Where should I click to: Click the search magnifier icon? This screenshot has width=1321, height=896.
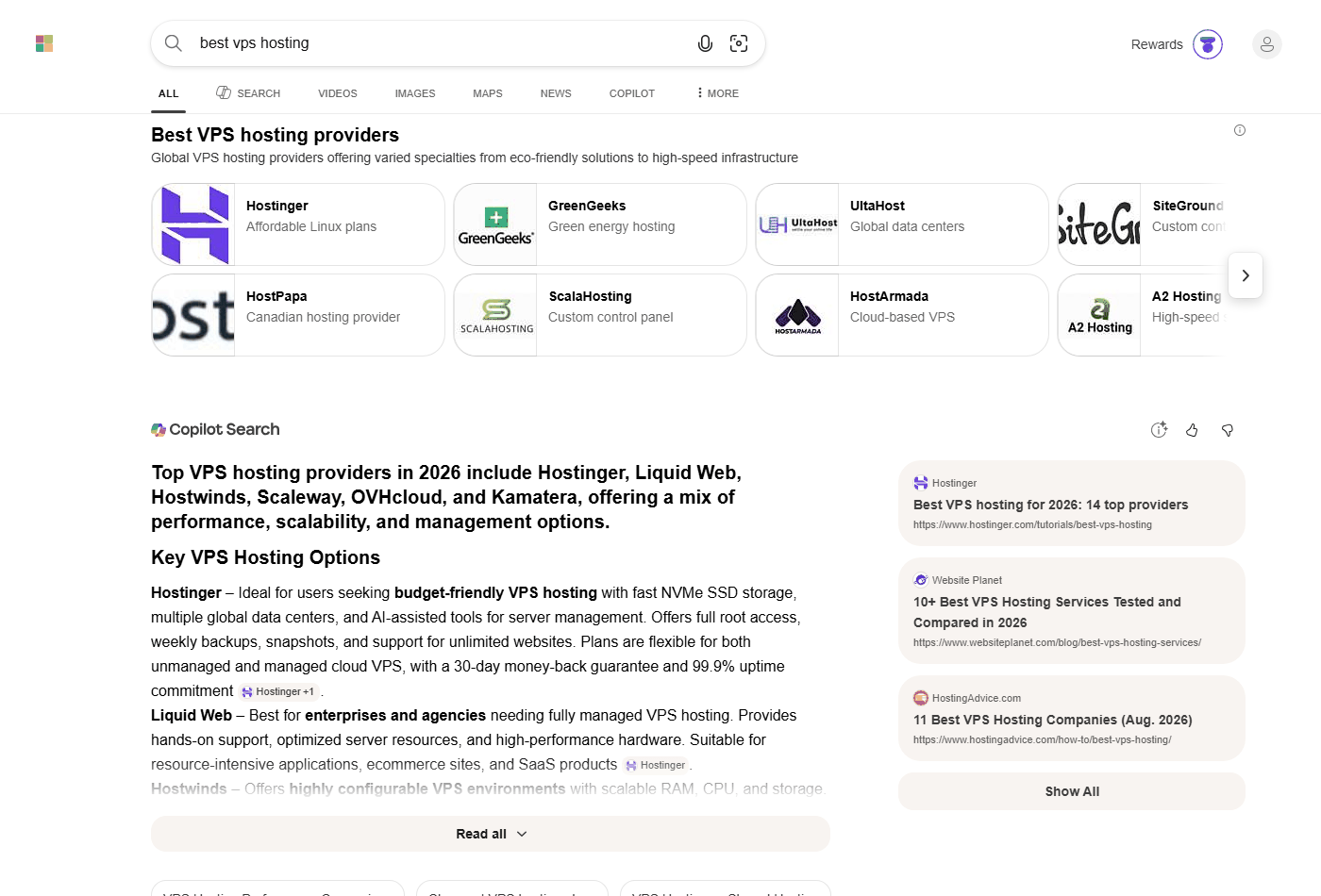[x=174, y=43]
